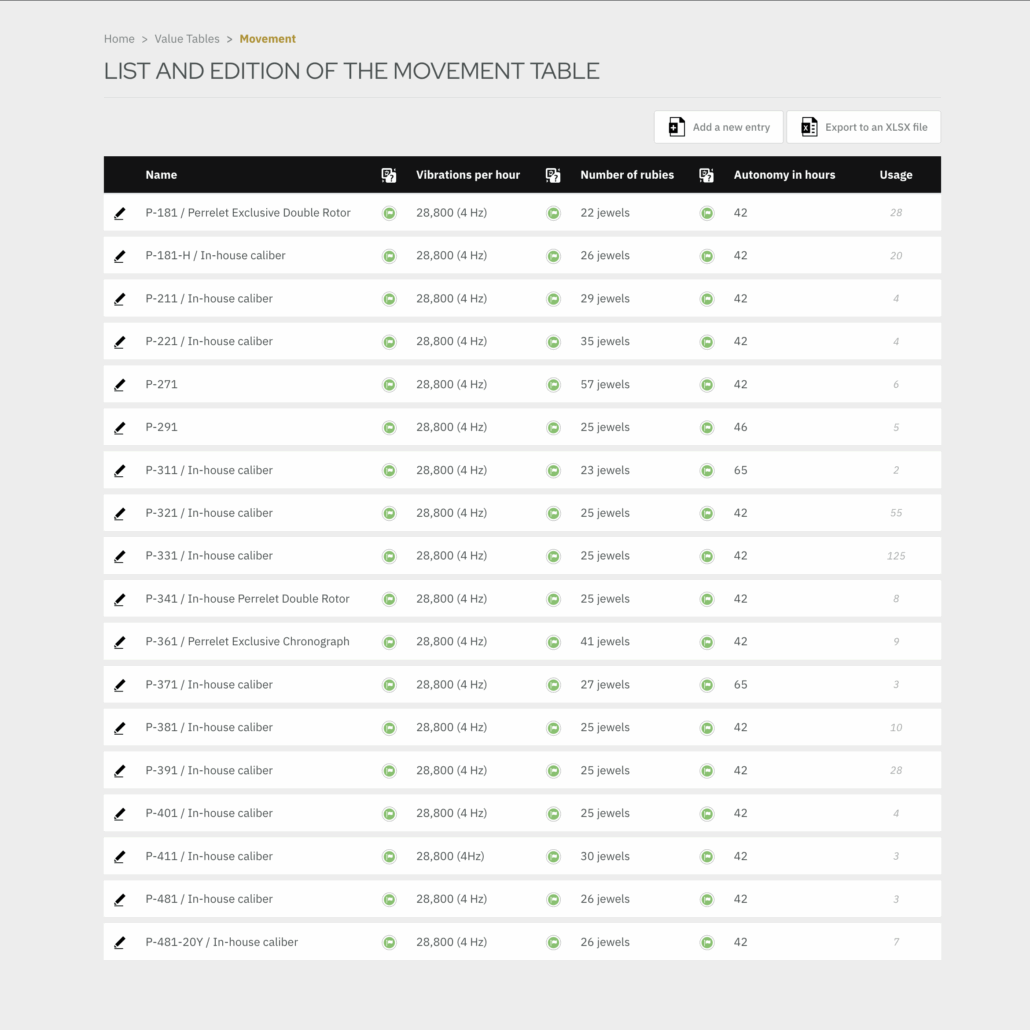This screenshot has height=1030, width=1030.
Task: Click the Vibrations per hour column header
Action: 468,175
